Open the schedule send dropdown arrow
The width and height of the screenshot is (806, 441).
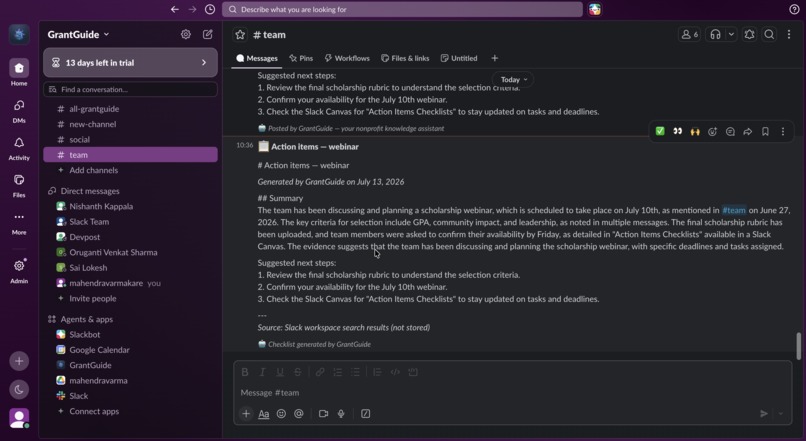(x=781, y=413)
